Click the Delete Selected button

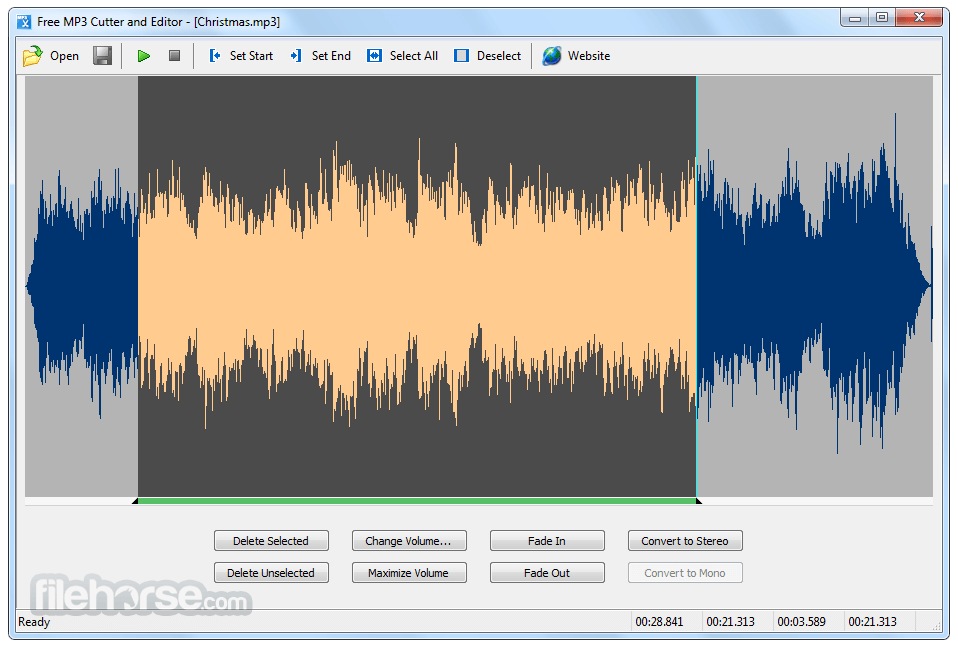[271, 541]
